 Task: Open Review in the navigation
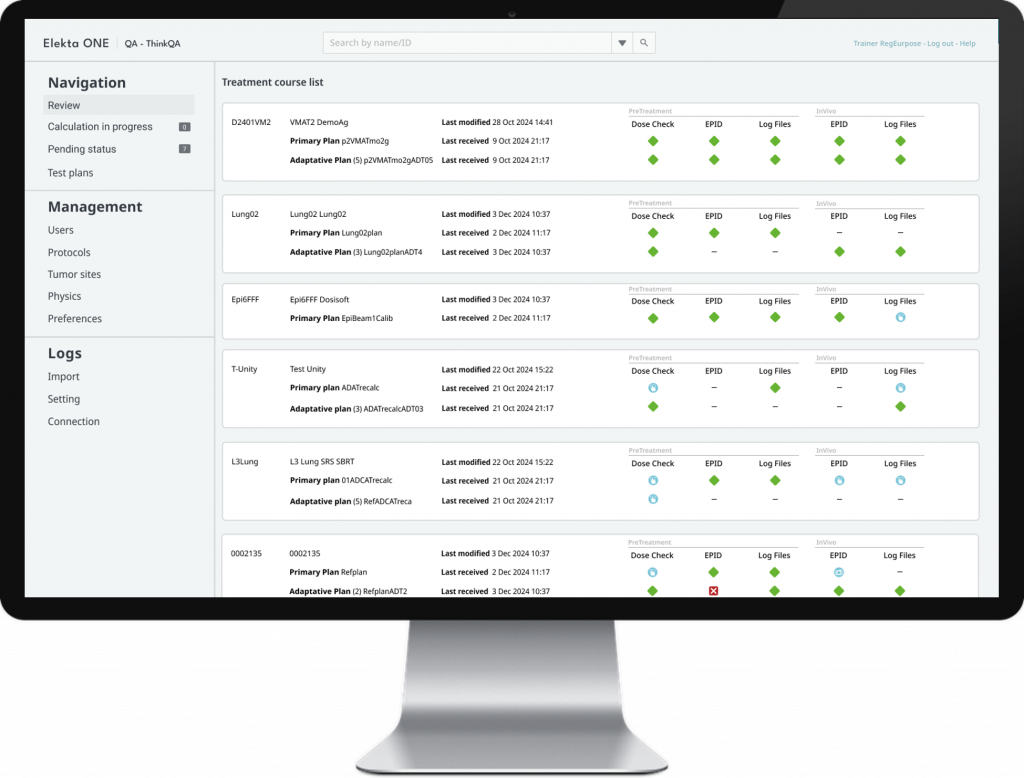click(x=64, y=105)
